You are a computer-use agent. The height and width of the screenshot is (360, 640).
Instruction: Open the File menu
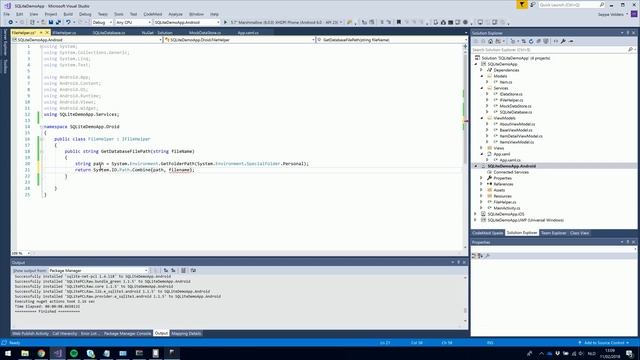[7, 14]
